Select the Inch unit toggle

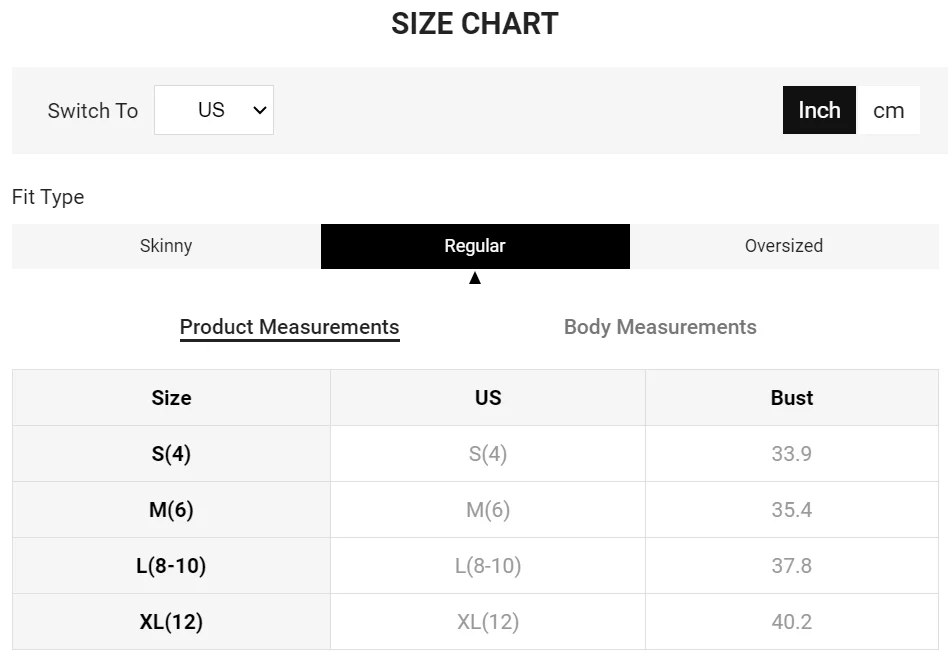(x=819, y=110)
